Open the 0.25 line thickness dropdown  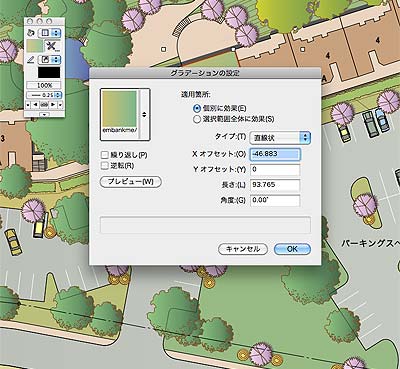click(44, 95)
